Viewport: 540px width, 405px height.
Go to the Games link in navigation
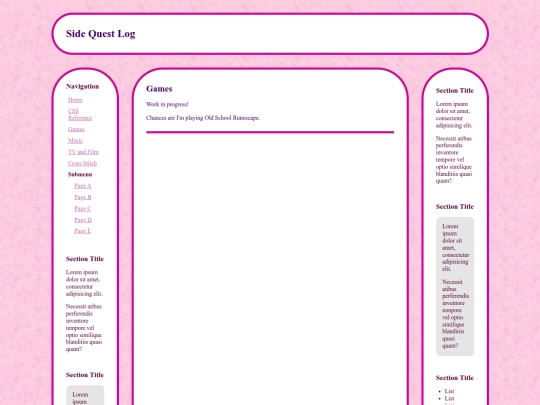click(x=76, y=129)
